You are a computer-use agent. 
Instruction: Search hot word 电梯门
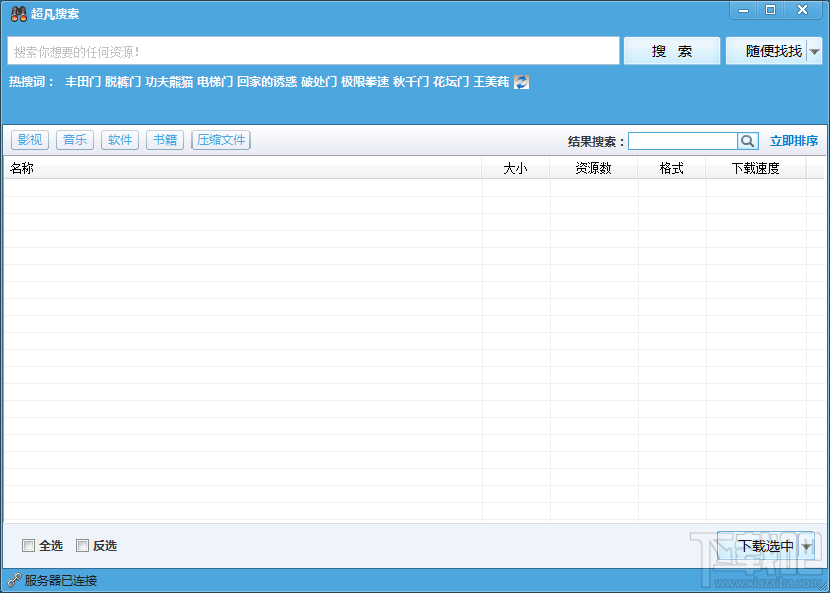point(215,82)
